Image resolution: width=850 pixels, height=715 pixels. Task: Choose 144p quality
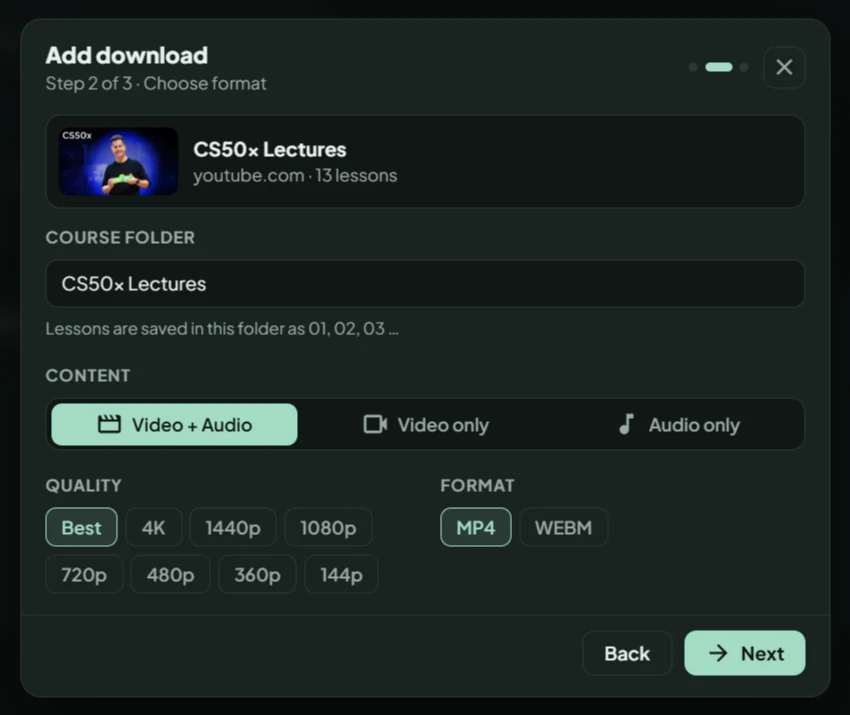pyautogui.click(x=341, y=574)
